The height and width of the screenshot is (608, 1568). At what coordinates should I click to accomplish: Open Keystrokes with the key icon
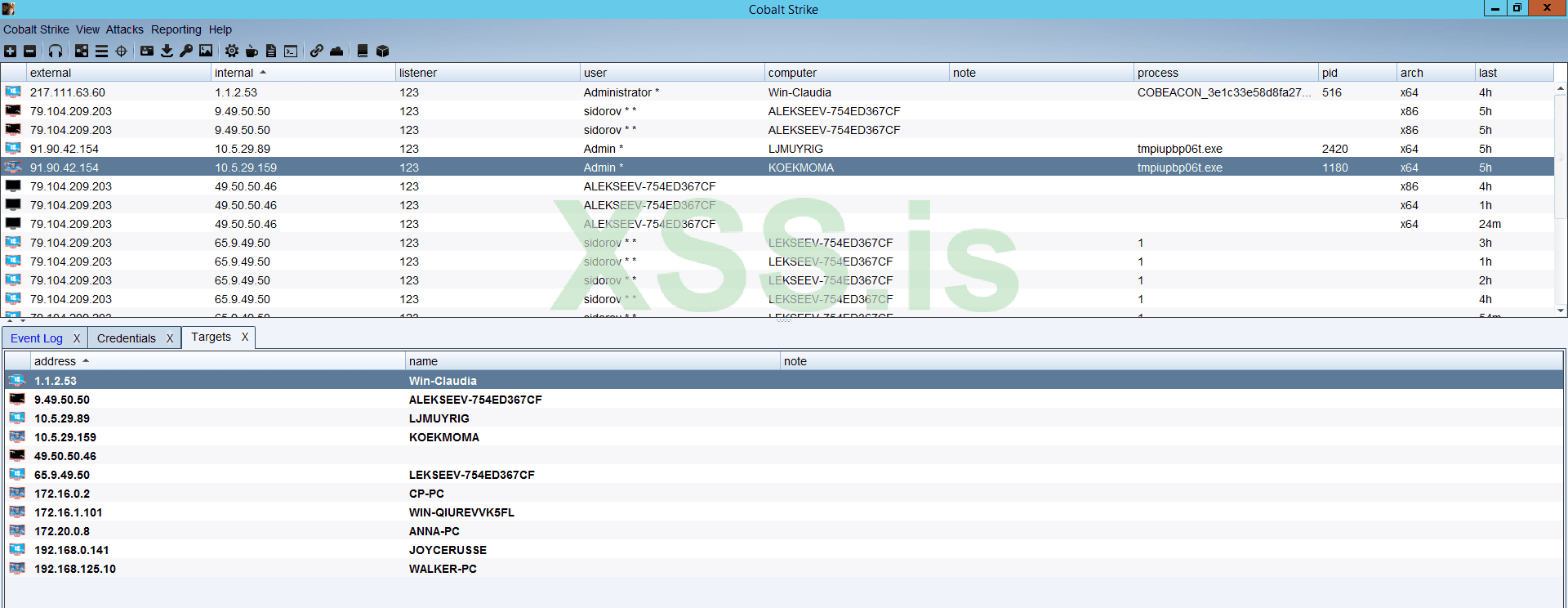[x=186, y=51]
